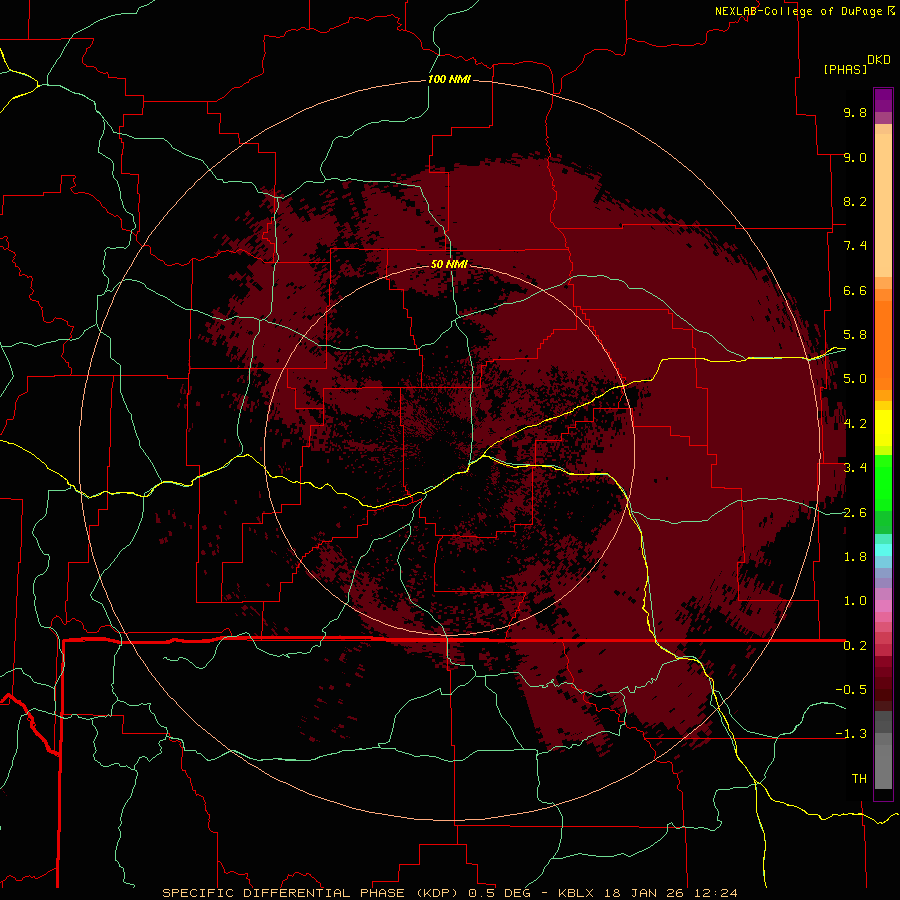Click the 5.0 value on color scale
This screenshot has height=900, width=900.
(855, 379)
